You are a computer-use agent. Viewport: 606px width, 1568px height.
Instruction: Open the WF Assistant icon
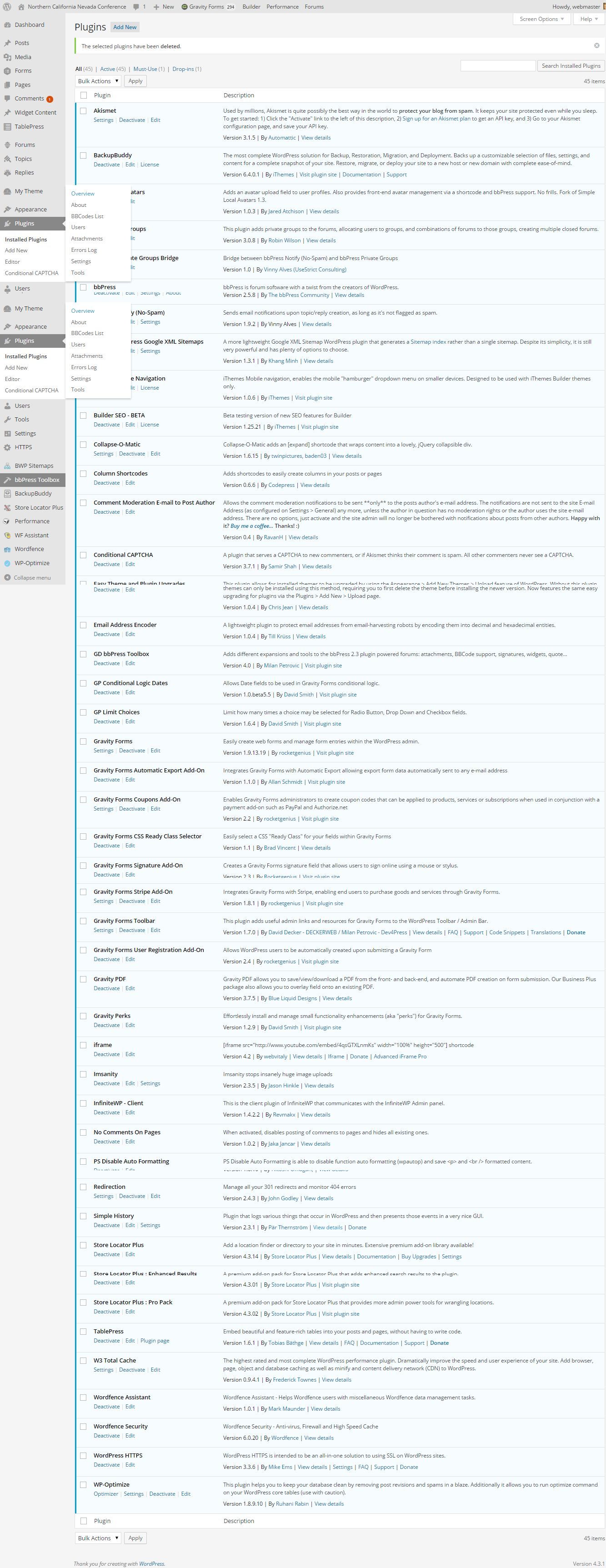(7, 535)
